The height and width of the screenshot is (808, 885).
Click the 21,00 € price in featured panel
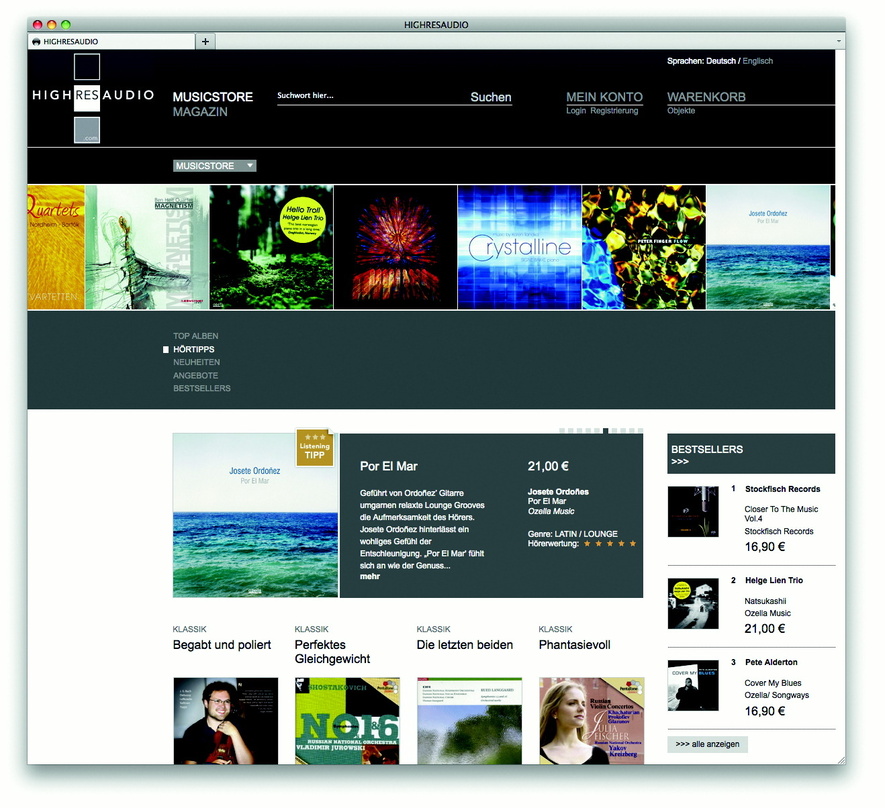pyautogui.click(x=548, y=466)
